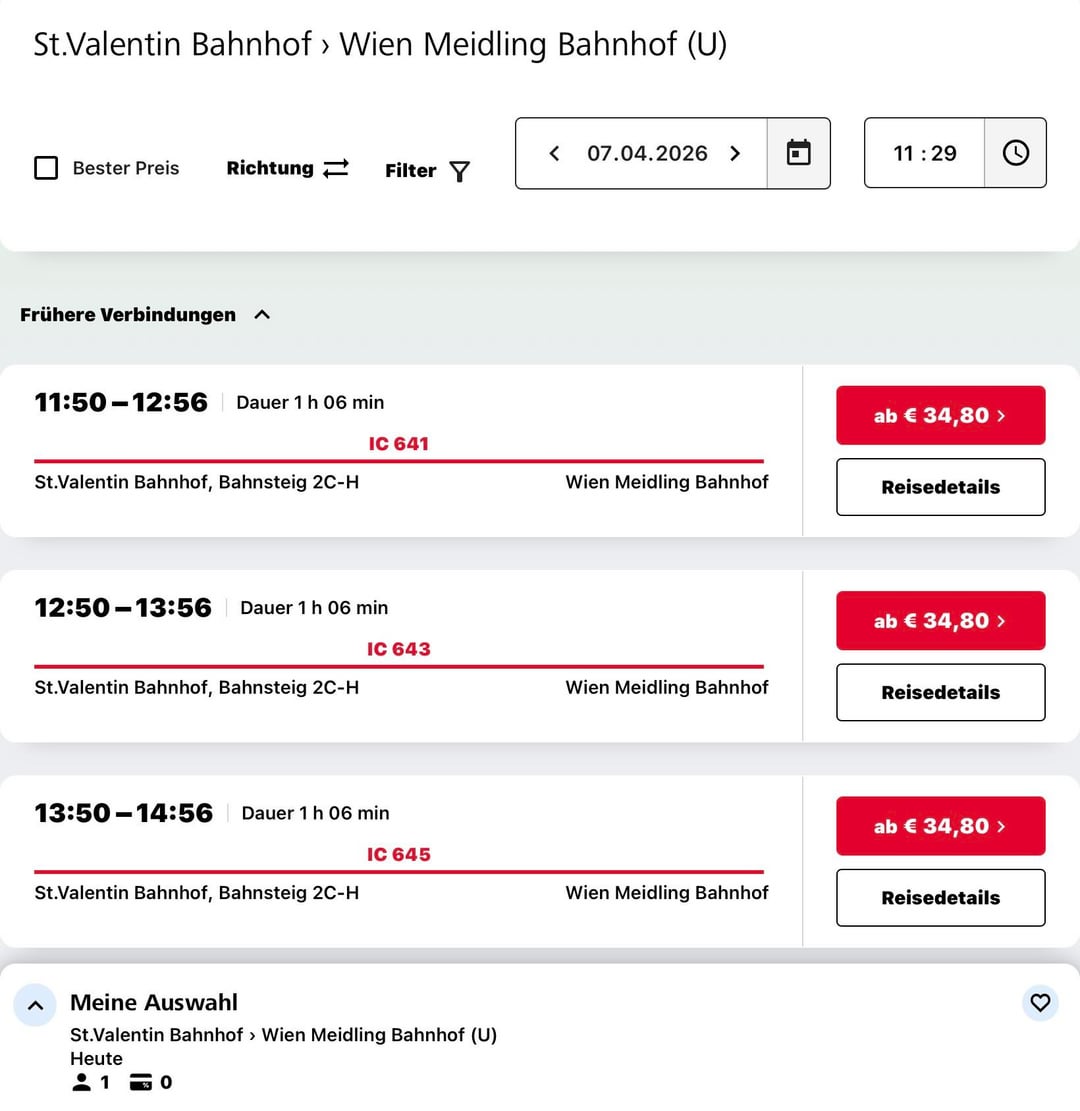Open the clock time picker icon
Image resolution: width=1080 pixels, height=1111 pixels.
[x=1015, y=153]
